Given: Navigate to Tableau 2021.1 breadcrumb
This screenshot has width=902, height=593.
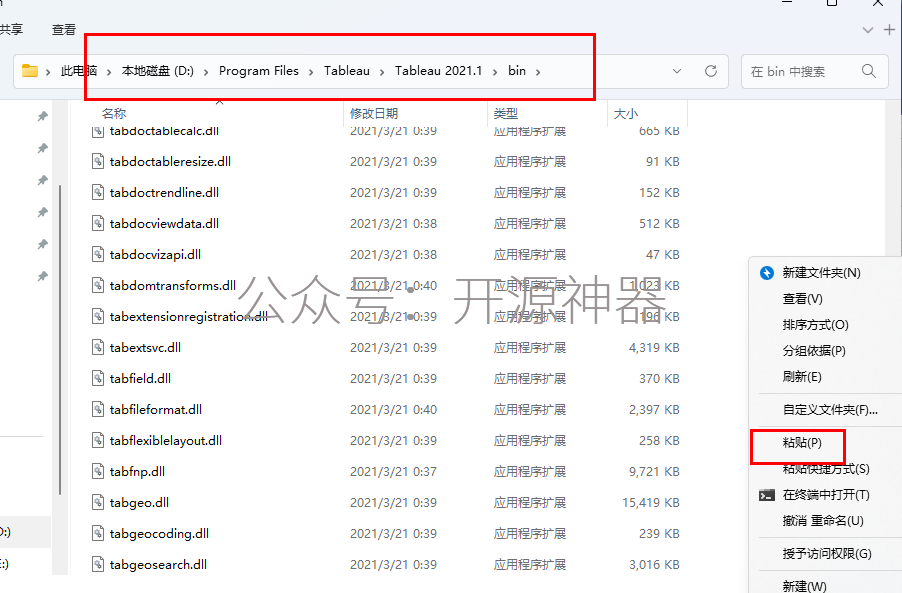Looking at the screenshot, I should pos(438,71).
